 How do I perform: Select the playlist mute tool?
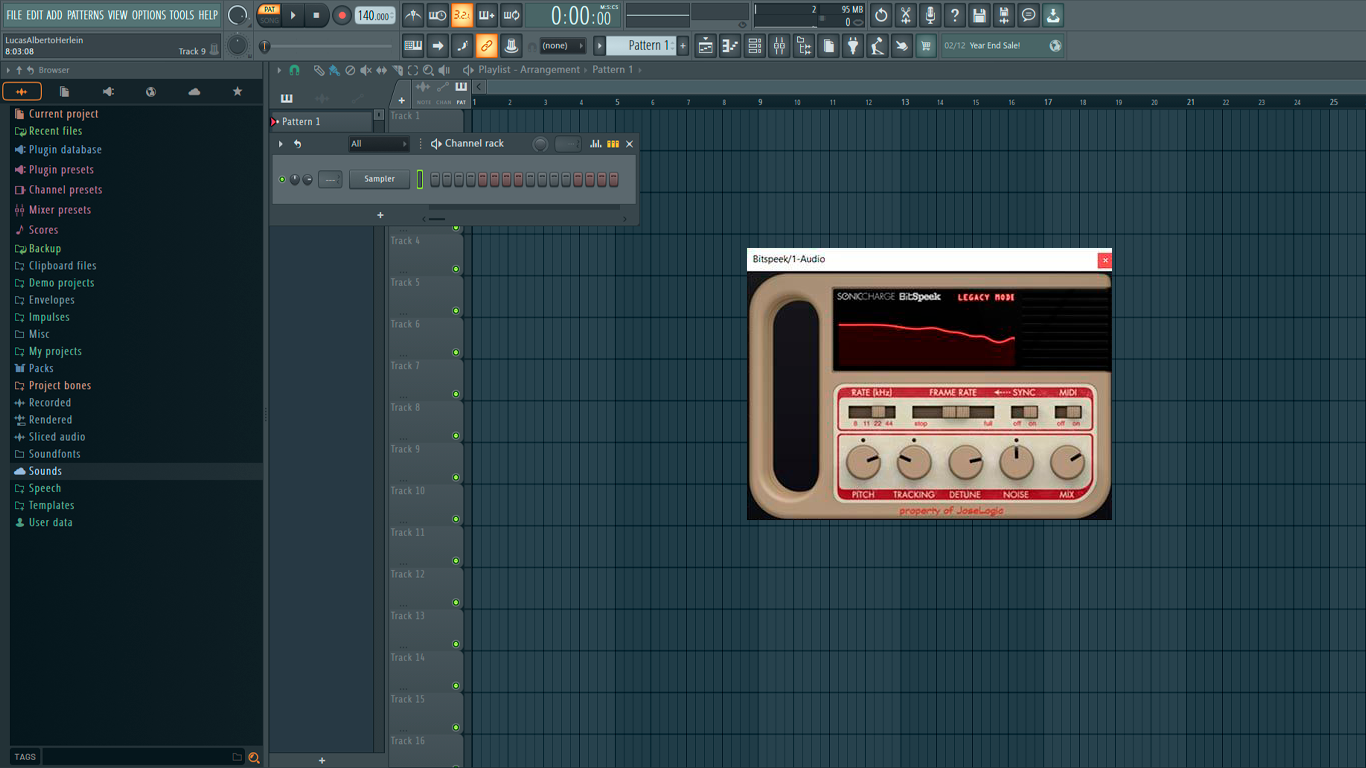pyautogui.click(x=365, y=70)
